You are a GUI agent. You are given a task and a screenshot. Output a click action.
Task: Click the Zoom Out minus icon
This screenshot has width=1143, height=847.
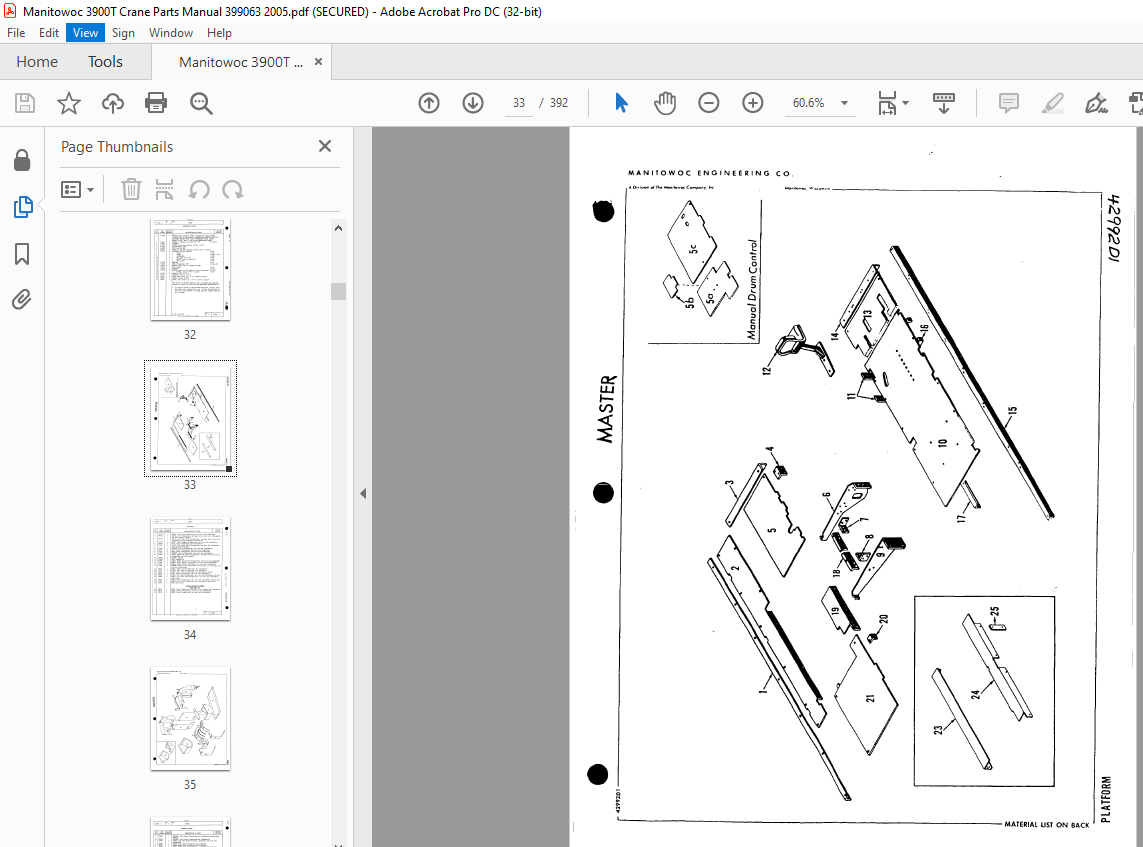click(709, 103)
